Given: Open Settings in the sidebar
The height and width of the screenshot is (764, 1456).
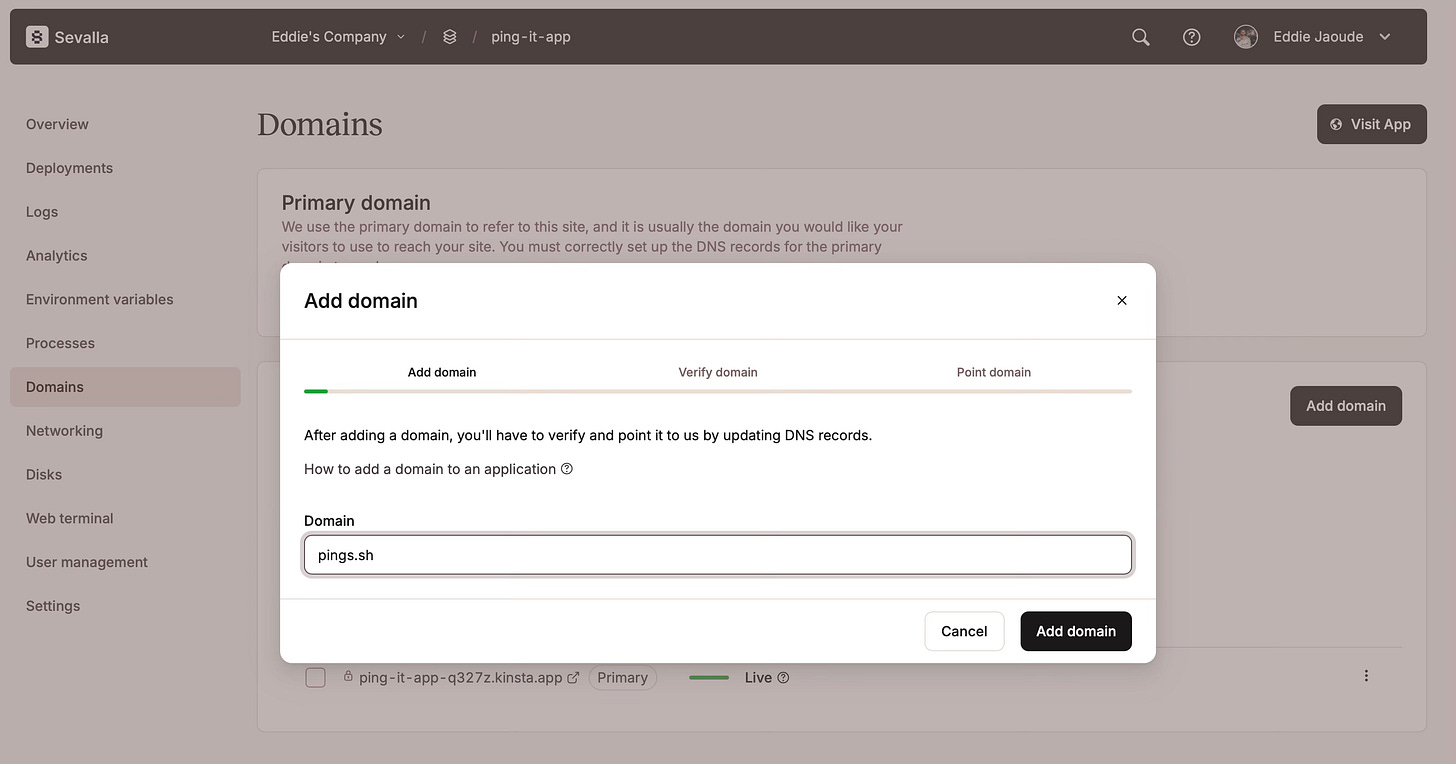Looking at the screenshot, I should (53, 606).
